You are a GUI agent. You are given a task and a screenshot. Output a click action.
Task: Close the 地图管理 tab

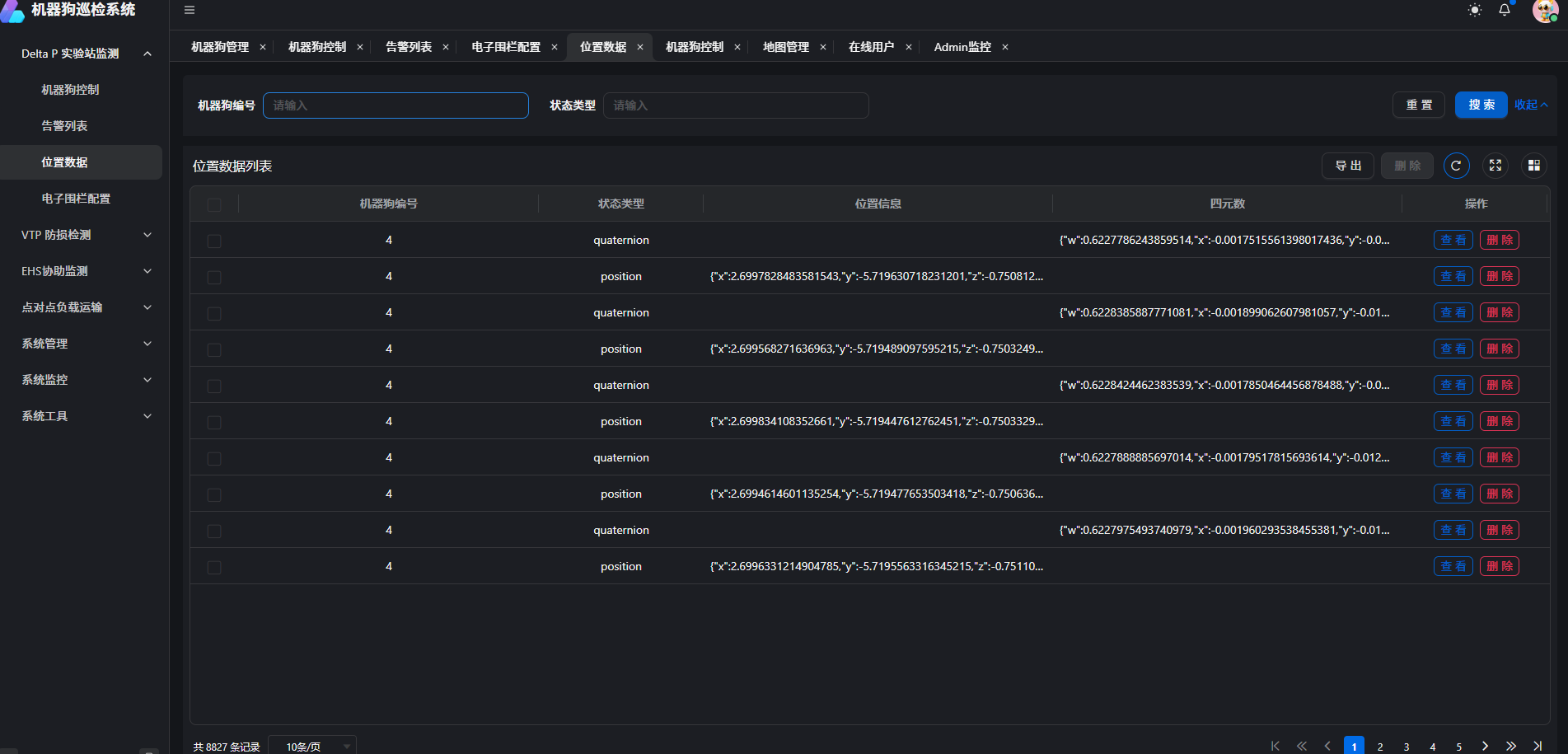tap(823, 47)
